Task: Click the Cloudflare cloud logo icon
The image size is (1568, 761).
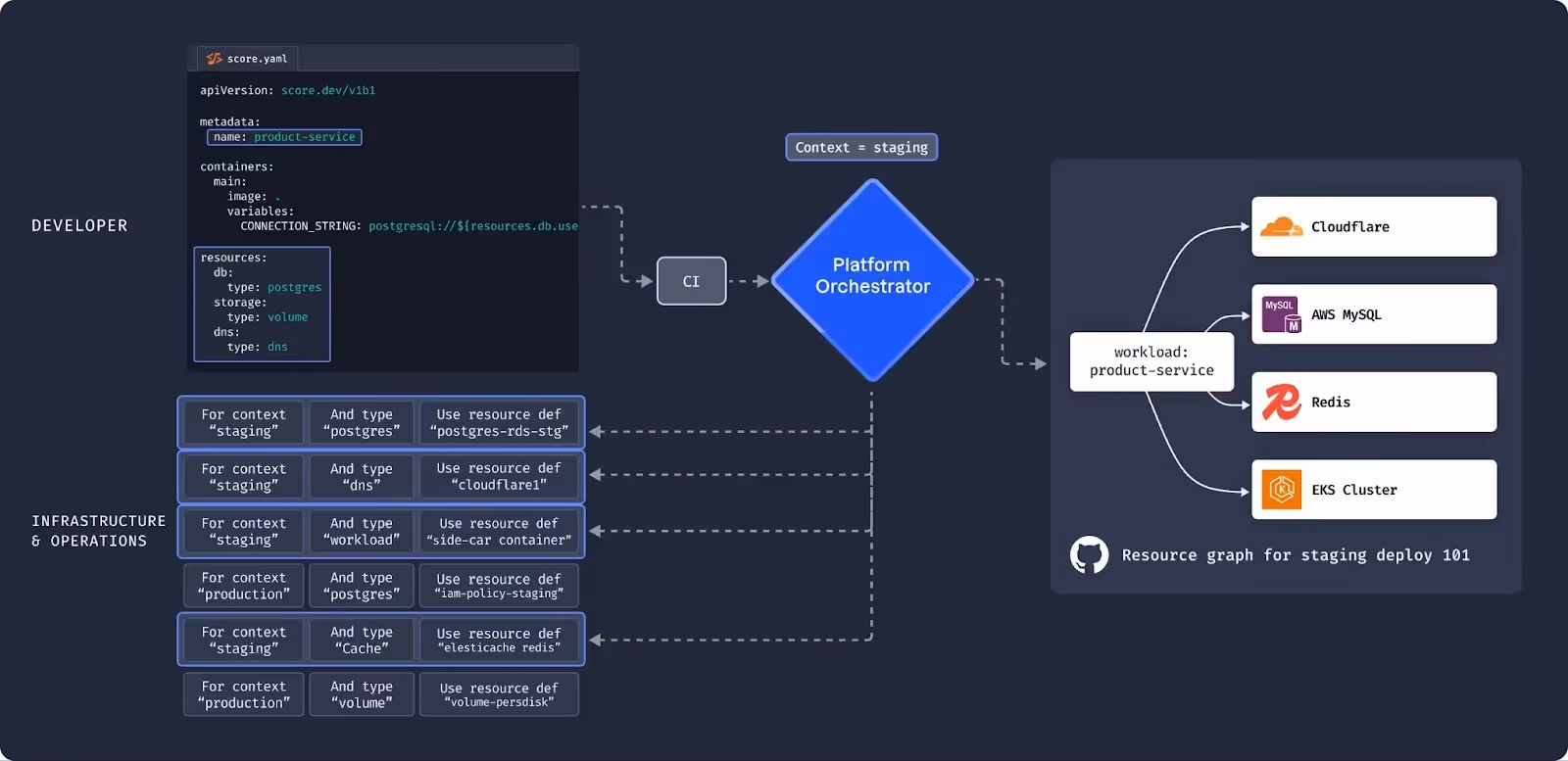Action: click(1281, 227)
